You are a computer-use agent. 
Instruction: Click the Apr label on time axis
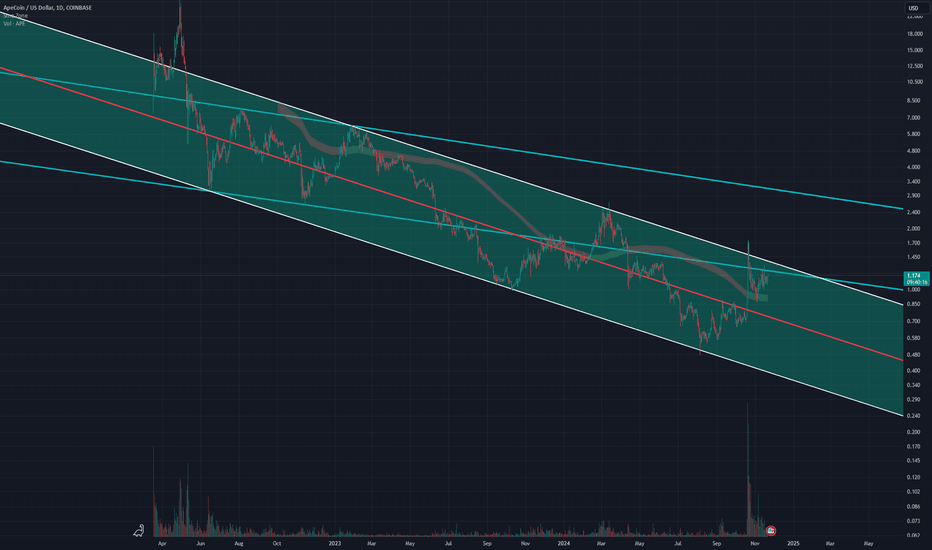[162, 543]
